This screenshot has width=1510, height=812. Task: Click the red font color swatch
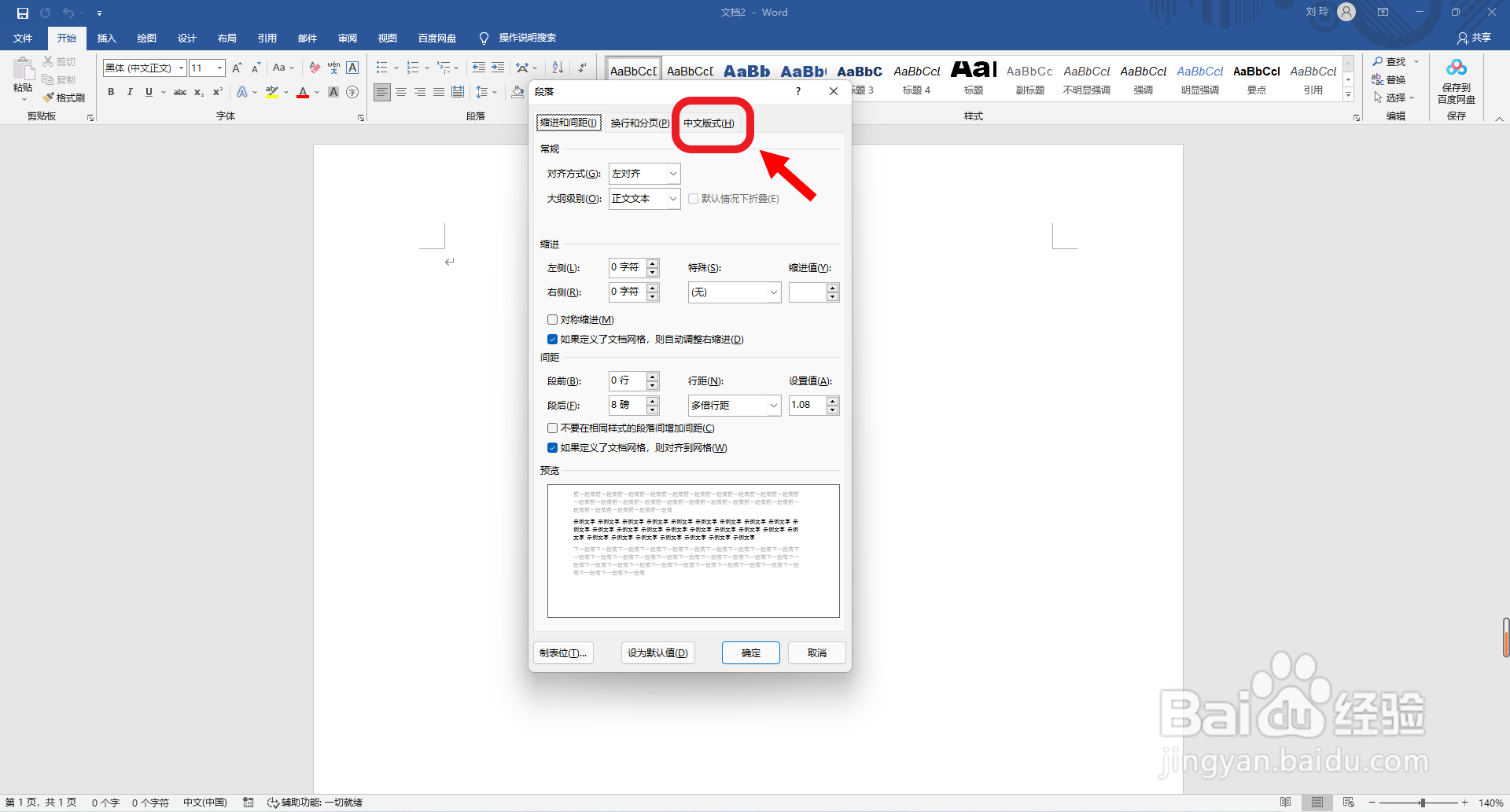click(x=303, y=93)
